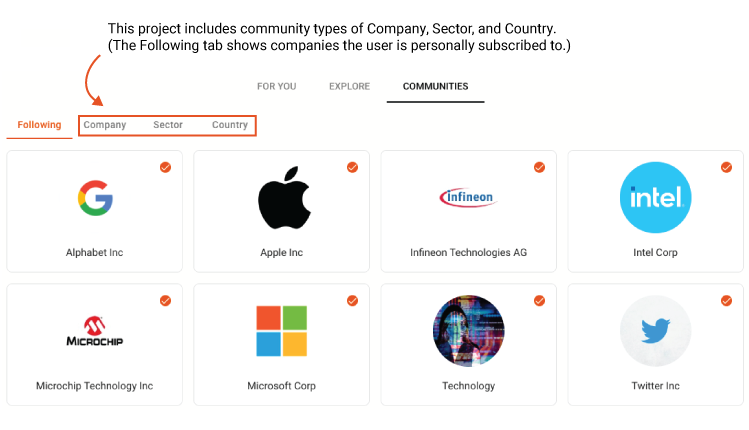Toggle the checkmark on Intel Corp card
Image resolution: width=749 pixels, height=430 pixels.
click(727, 167)
